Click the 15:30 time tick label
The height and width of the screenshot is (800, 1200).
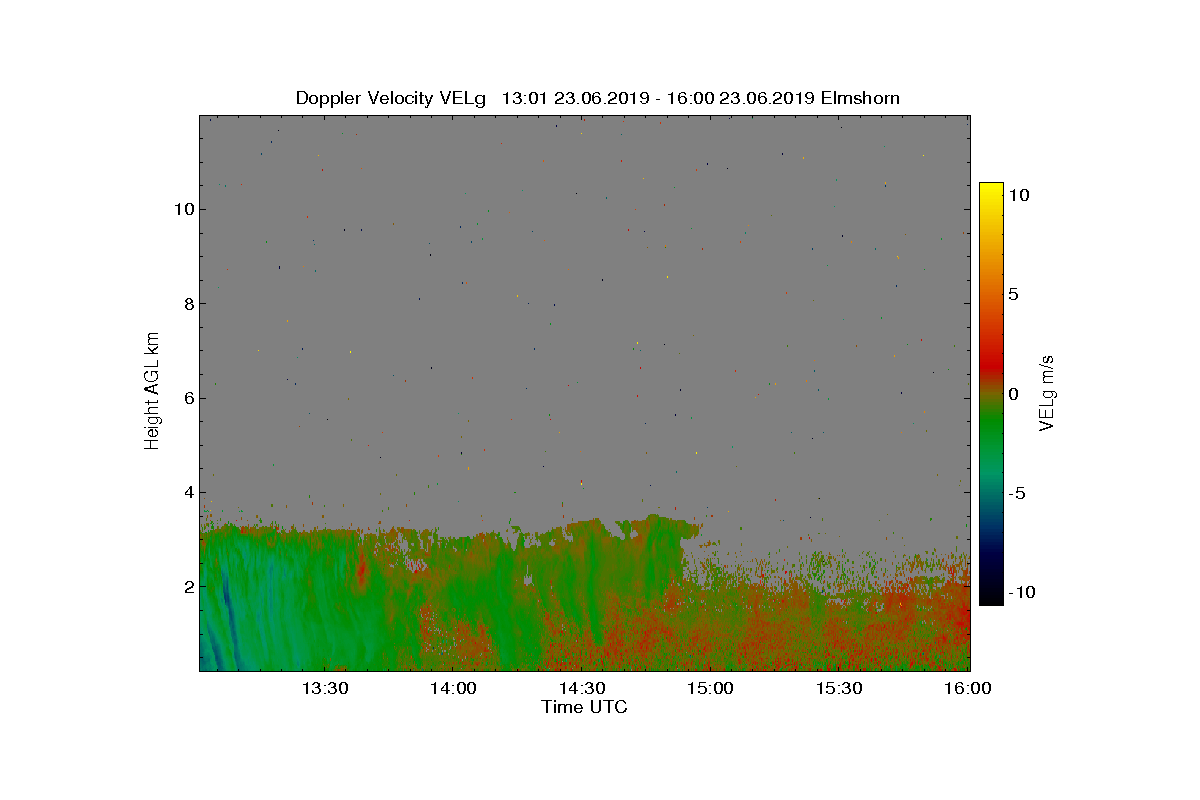[x=840, y=688]
